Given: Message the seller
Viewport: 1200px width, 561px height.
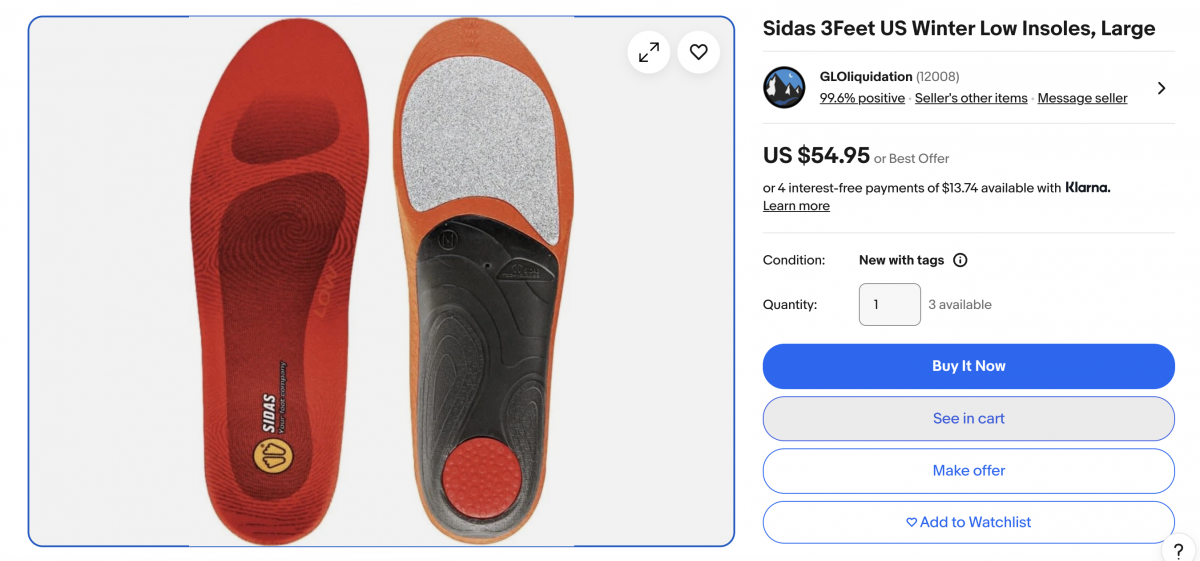Looking at the screenshot, I should (x=1082, y=98).
